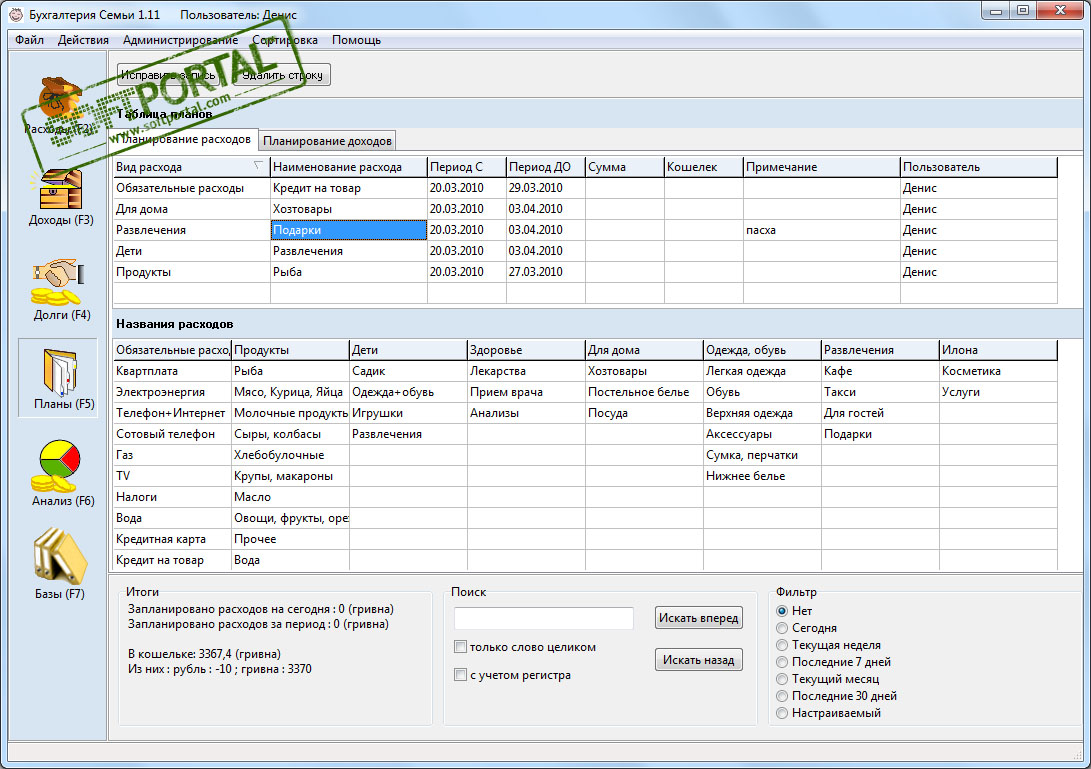Select Постельное белье under Для дома

point(644,392)
